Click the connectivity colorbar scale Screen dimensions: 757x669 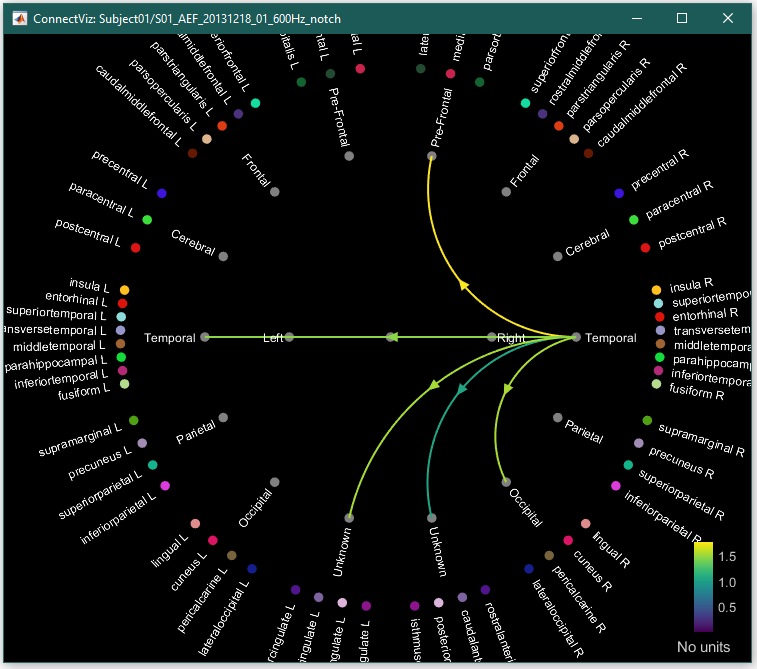pyautogui.click(x=703, y=587)
